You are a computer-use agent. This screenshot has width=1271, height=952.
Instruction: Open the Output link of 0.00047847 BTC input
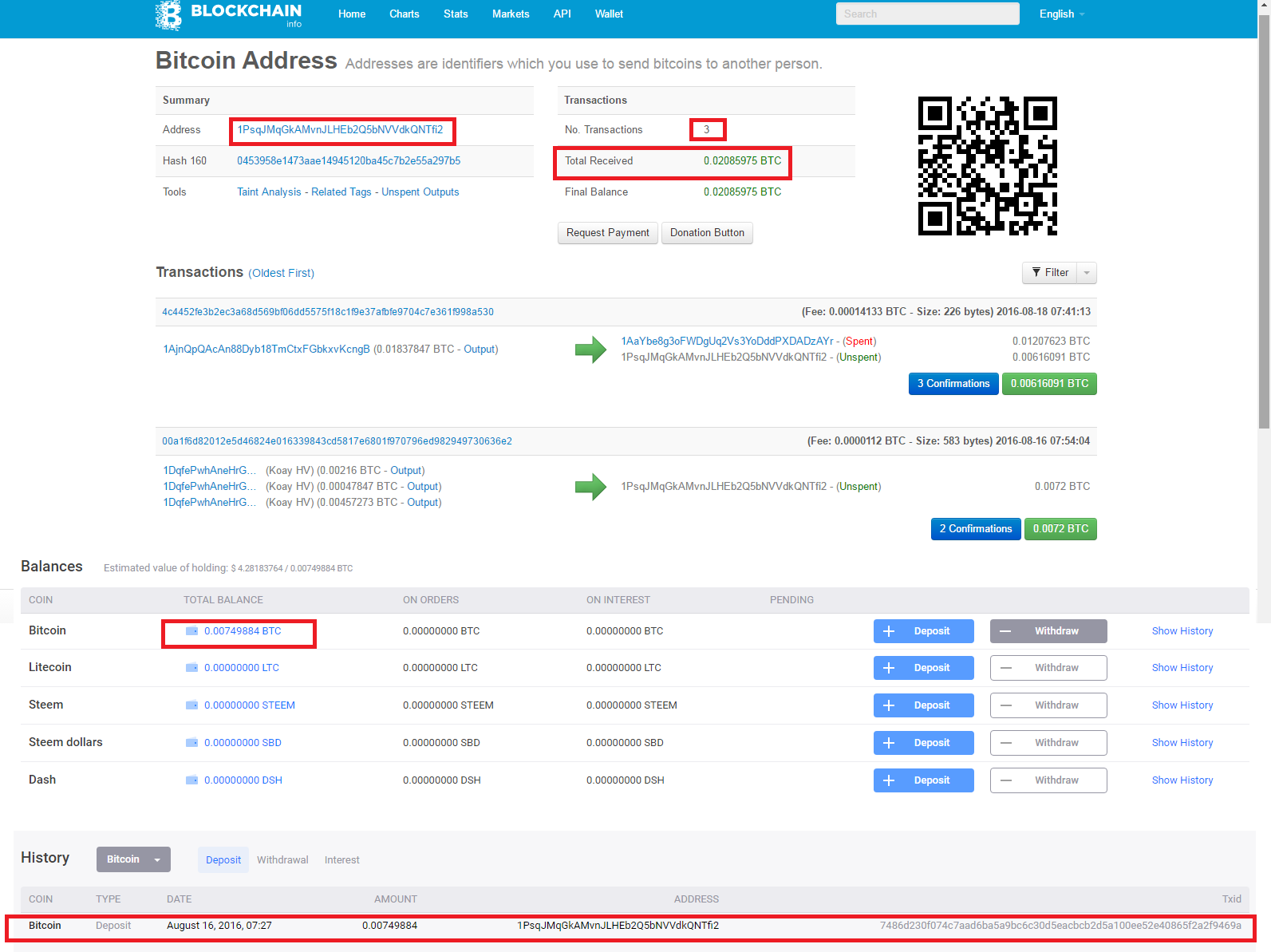click(423, 487)
